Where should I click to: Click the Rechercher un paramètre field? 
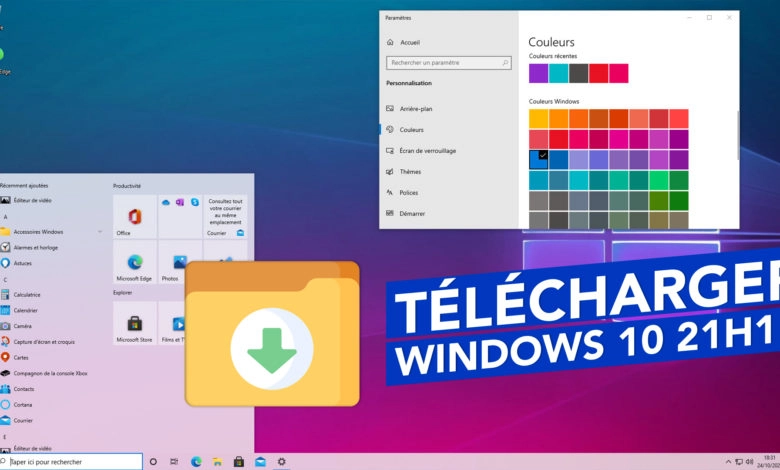[x=449, y=63]
